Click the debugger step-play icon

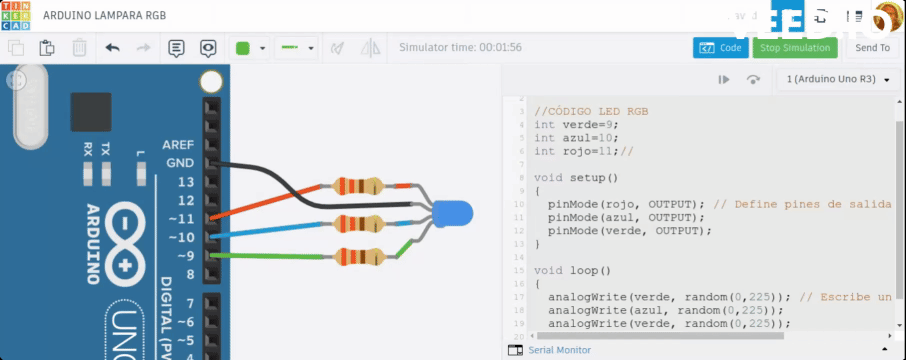pos(724,80)
